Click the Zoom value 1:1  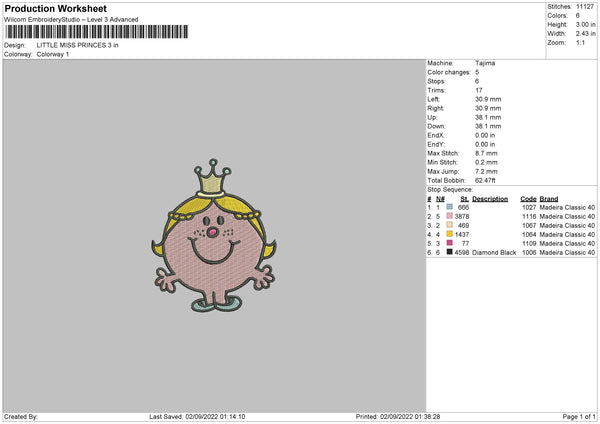click(x=580, y=43)
